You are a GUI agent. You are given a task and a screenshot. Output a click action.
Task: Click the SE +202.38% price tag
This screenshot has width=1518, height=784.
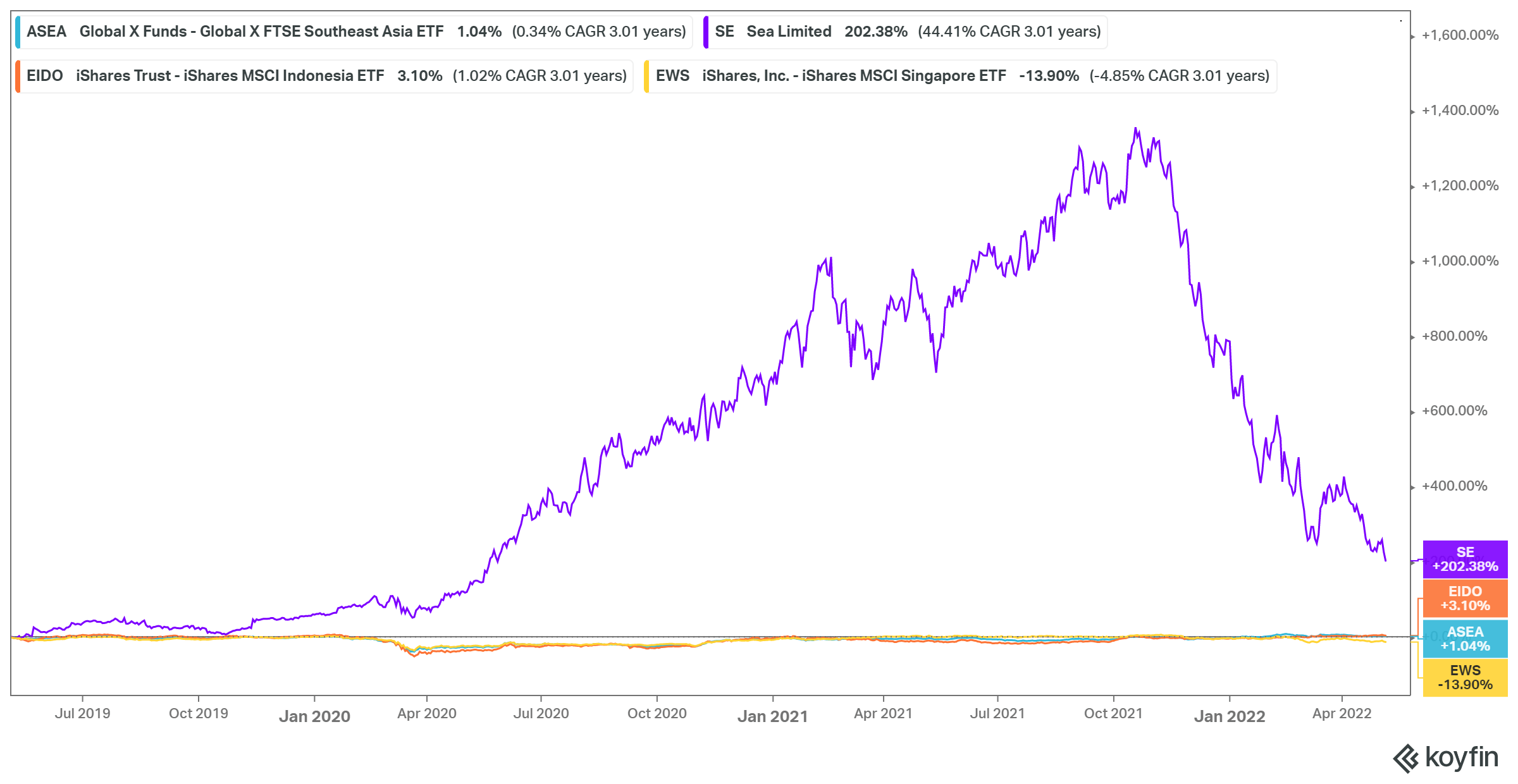(x=1465, y=560)
